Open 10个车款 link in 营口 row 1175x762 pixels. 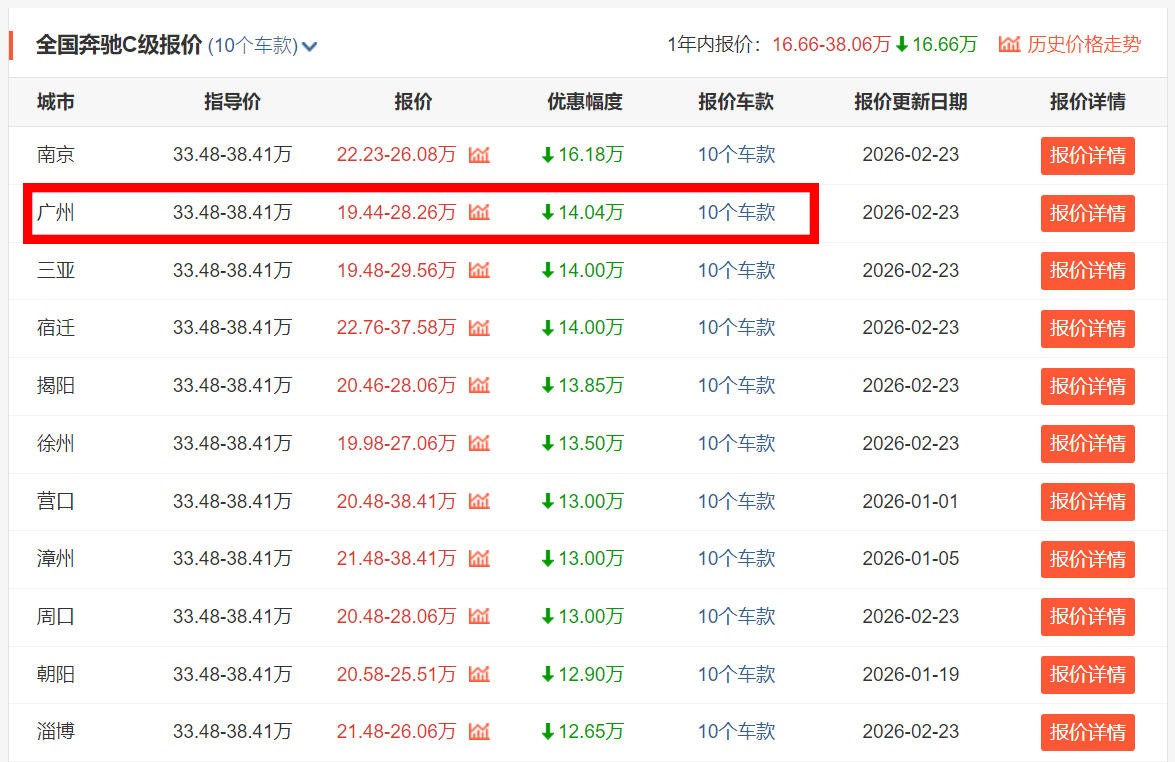tap(737, 501)
